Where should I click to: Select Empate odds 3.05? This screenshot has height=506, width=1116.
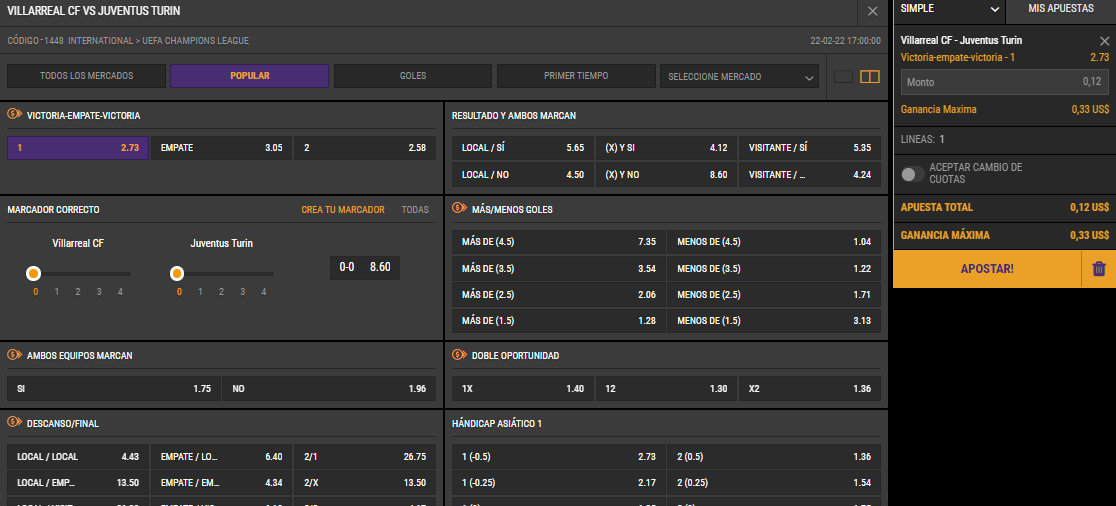tap(221, 148)
